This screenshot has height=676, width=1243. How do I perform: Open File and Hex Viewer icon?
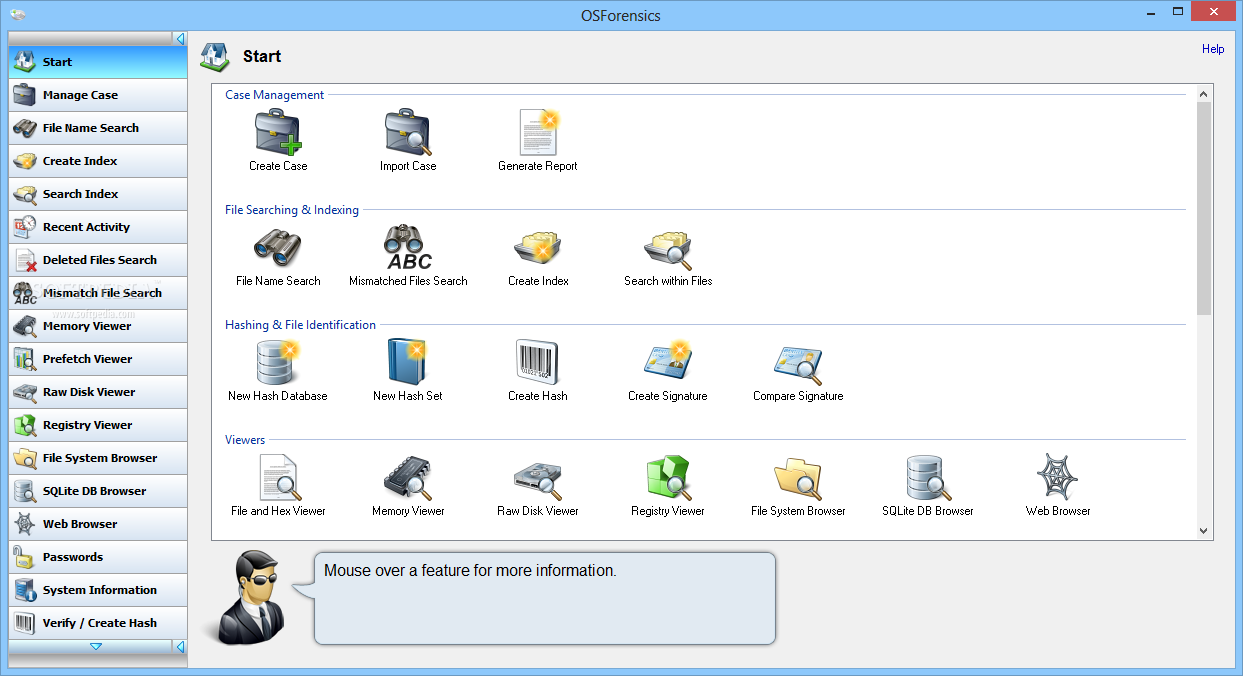(x=278, y=477)
